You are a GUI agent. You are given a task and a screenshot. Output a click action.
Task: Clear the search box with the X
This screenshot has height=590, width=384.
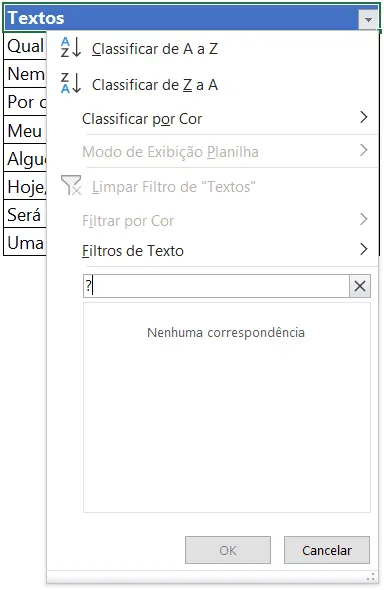[x=360, y=286]
